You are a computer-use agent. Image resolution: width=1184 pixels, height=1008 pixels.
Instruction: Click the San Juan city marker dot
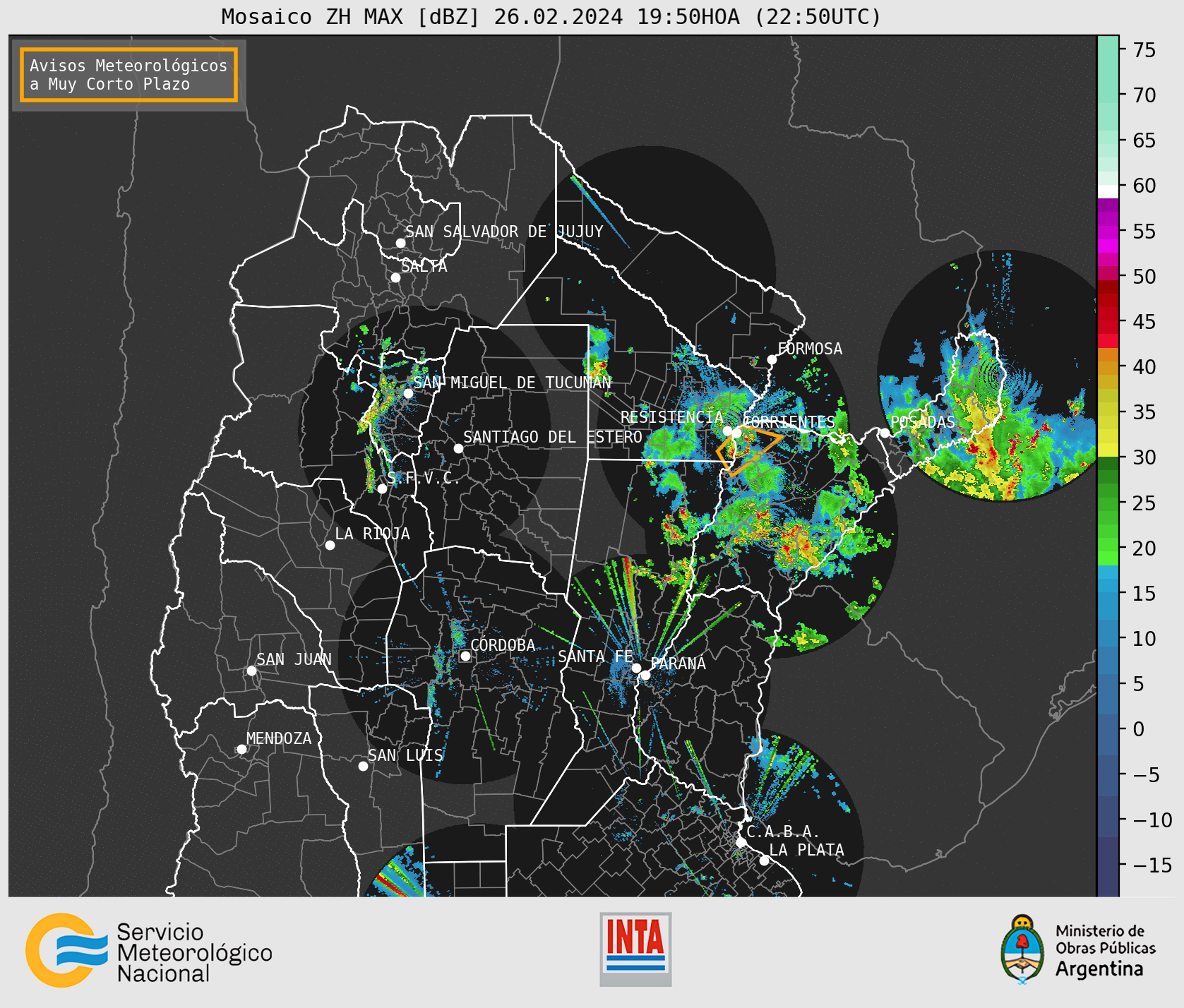click(251, 671)
